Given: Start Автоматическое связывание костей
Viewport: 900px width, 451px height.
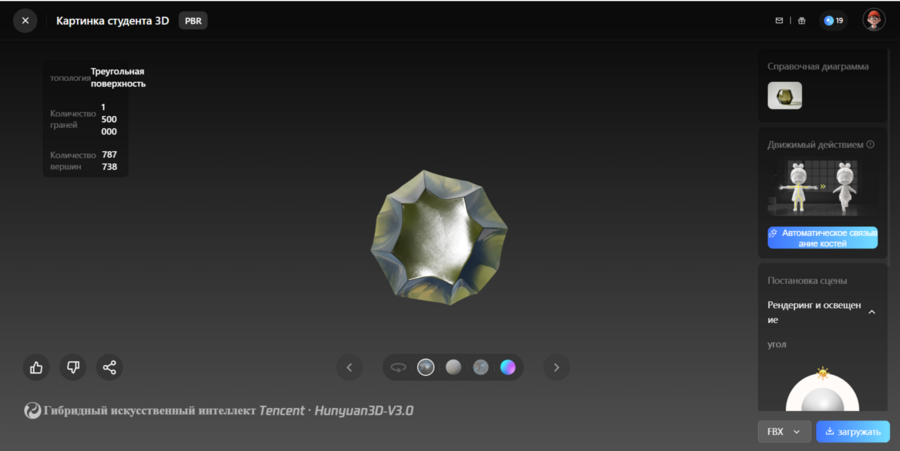Looking at the screenshot, I should pyautogui.click(x=823, y=238).
